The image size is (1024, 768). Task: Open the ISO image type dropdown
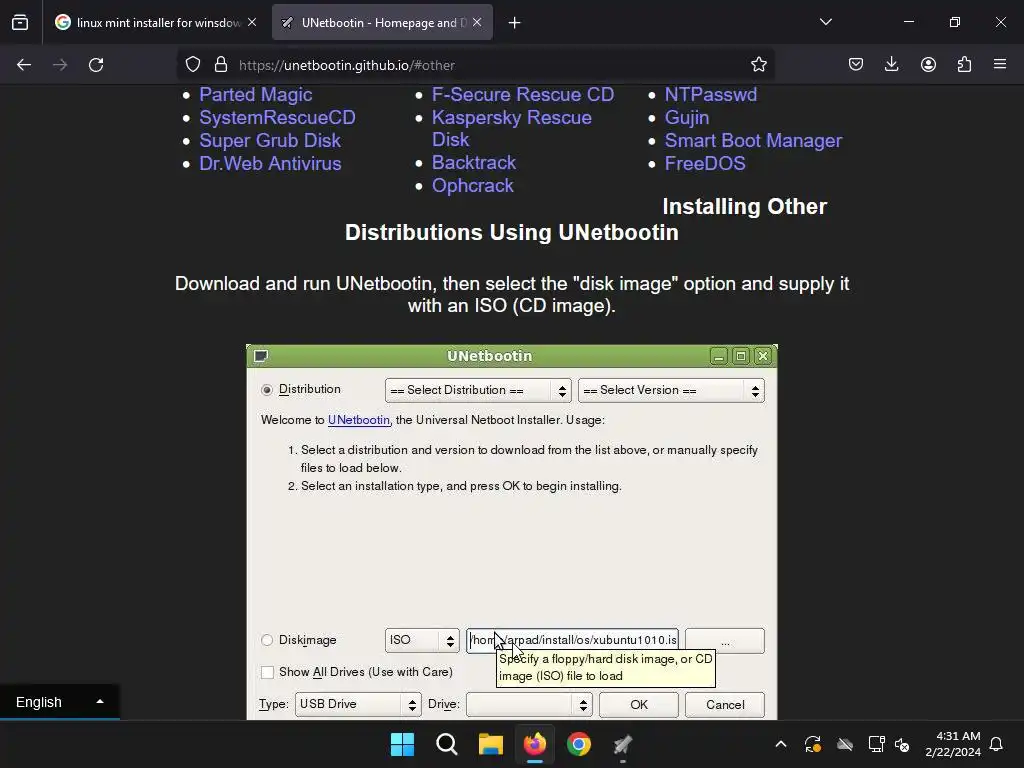(x=422, y=640)
